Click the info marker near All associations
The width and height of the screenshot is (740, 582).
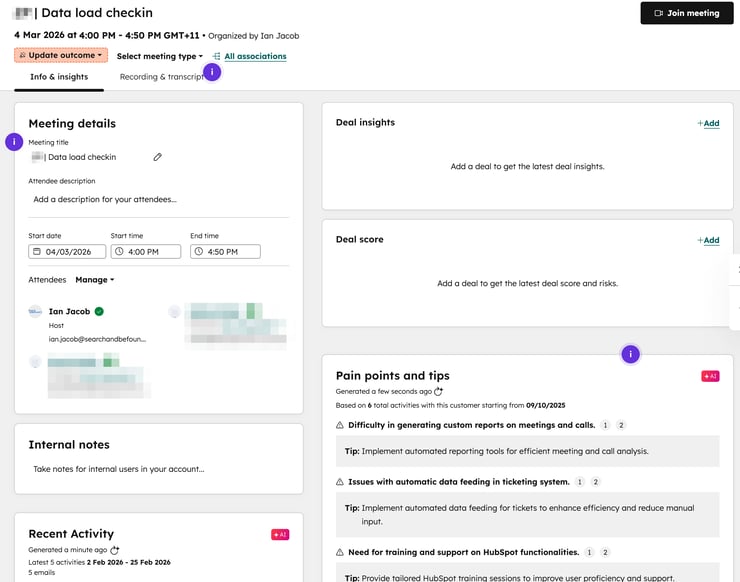point(212,72)
